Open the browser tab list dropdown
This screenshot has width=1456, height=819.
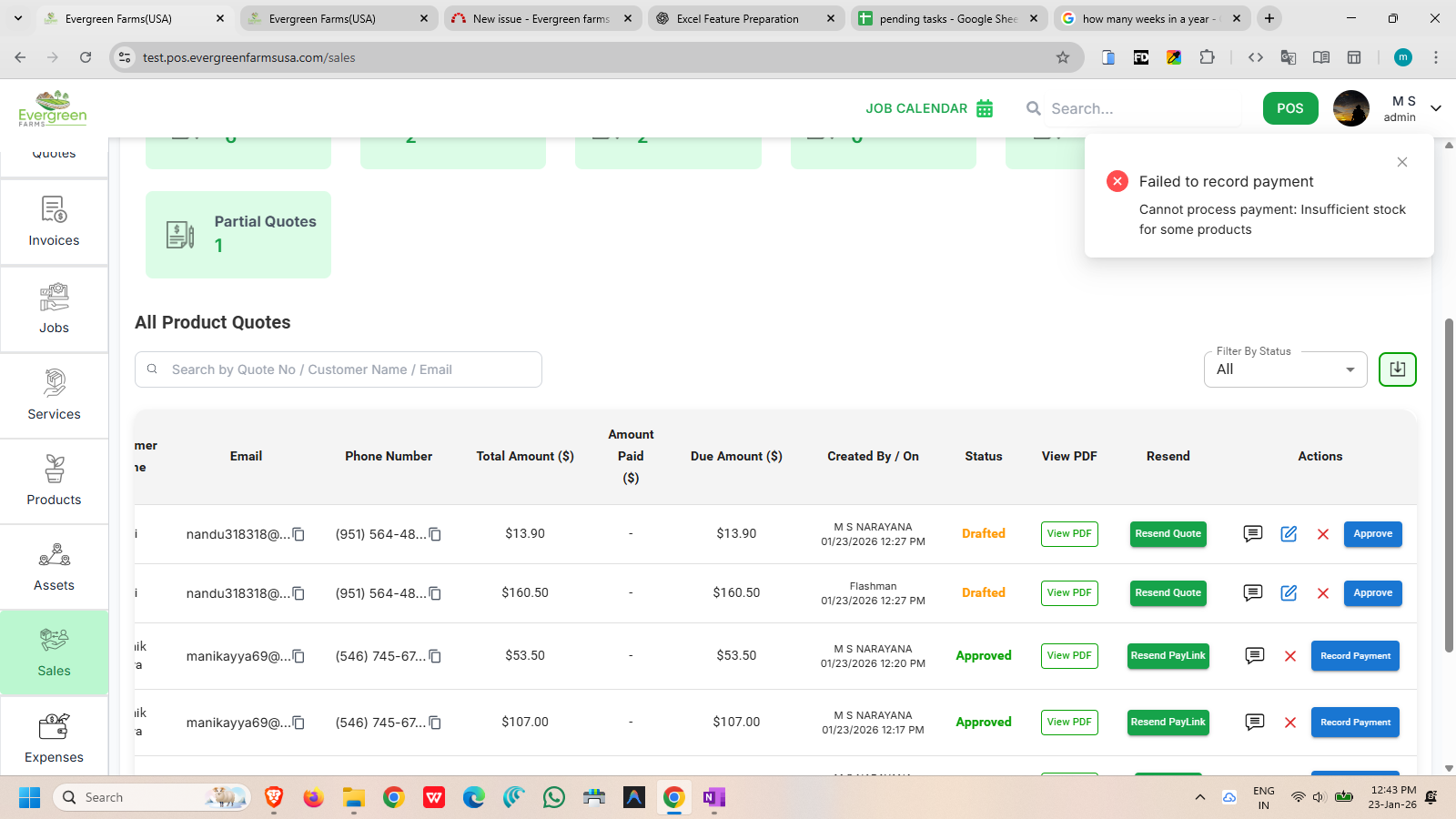click(x=18, y=18)
